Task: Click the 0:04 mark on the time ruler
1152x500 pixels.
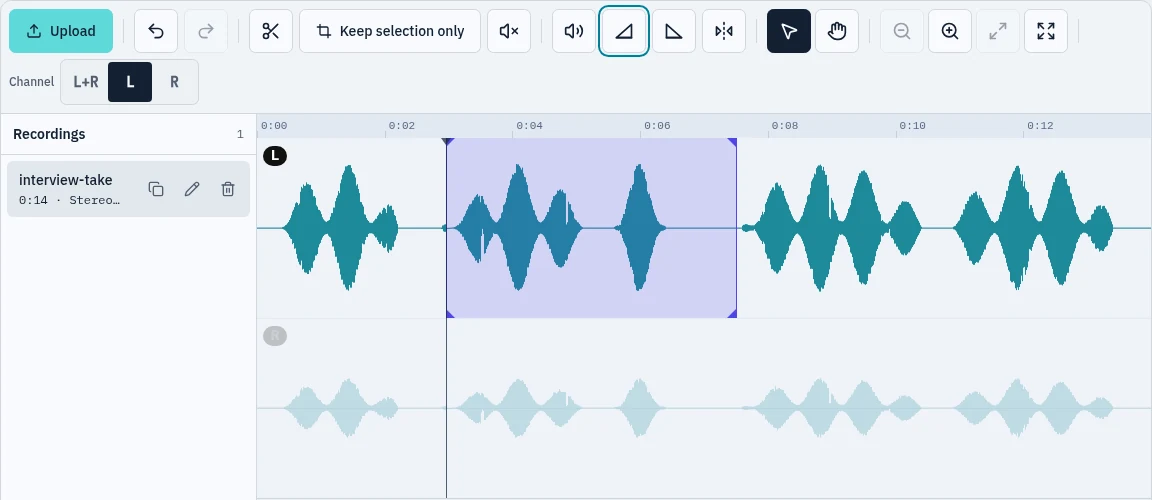Action: pyautogui.click(x=529, y=126)
